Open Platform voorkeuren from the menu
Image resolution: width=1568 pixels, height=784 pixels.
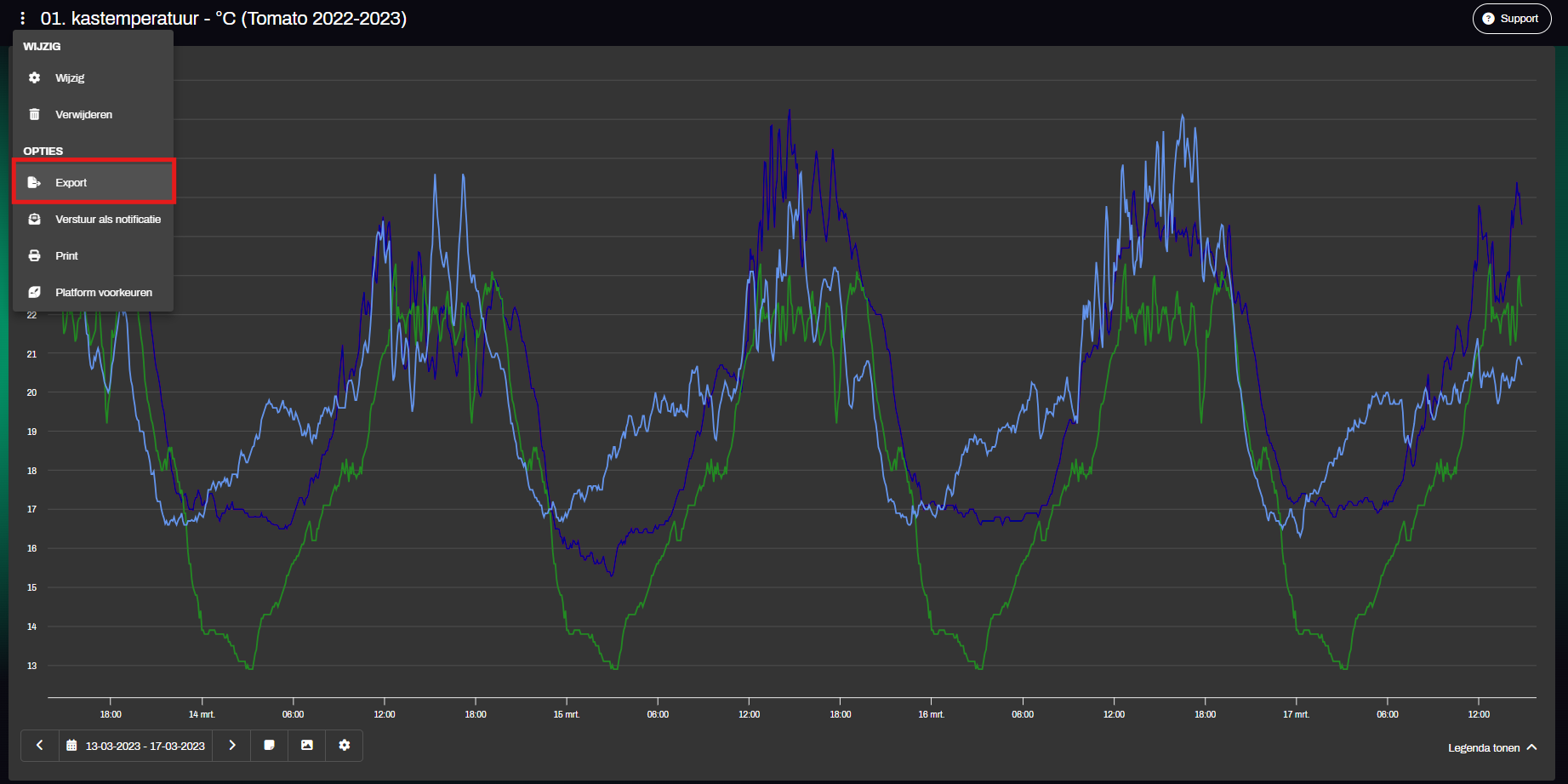click(103, 293)
